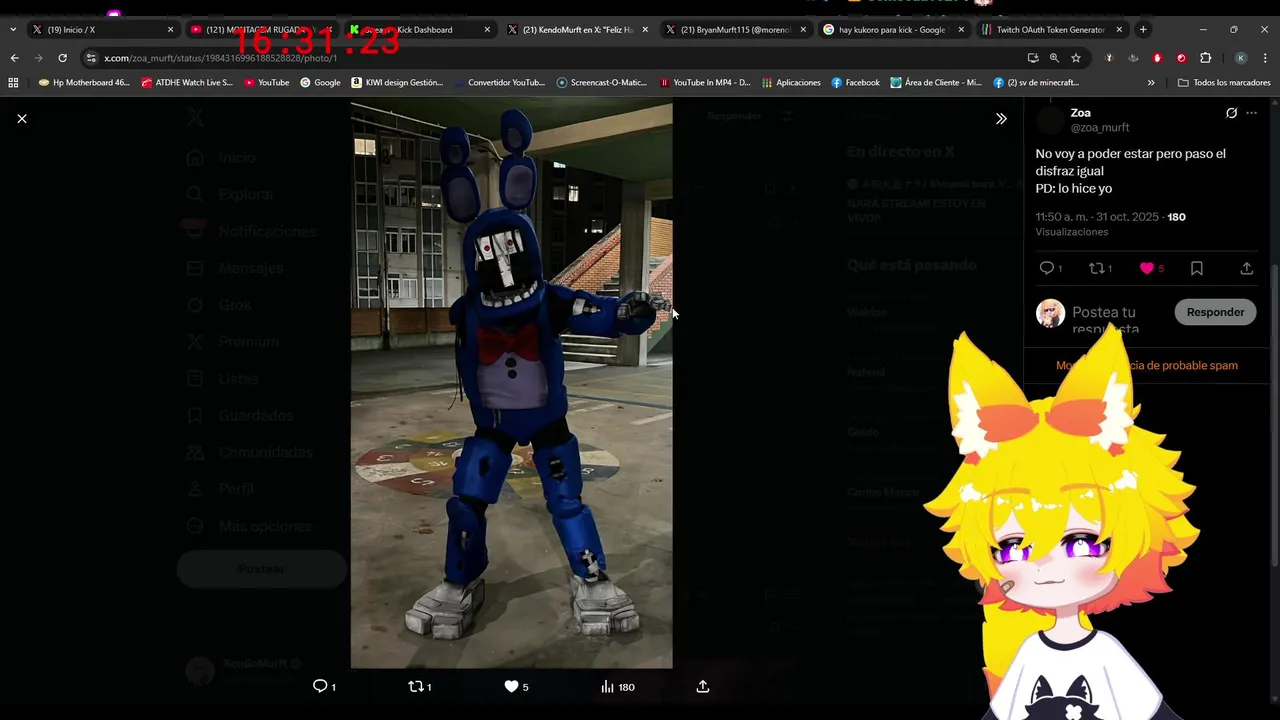Image resolution: width=1280 pixels, height=720 pixels.
Task: Switch to the Kick Dashboard tab
Action: pos(420,30)
